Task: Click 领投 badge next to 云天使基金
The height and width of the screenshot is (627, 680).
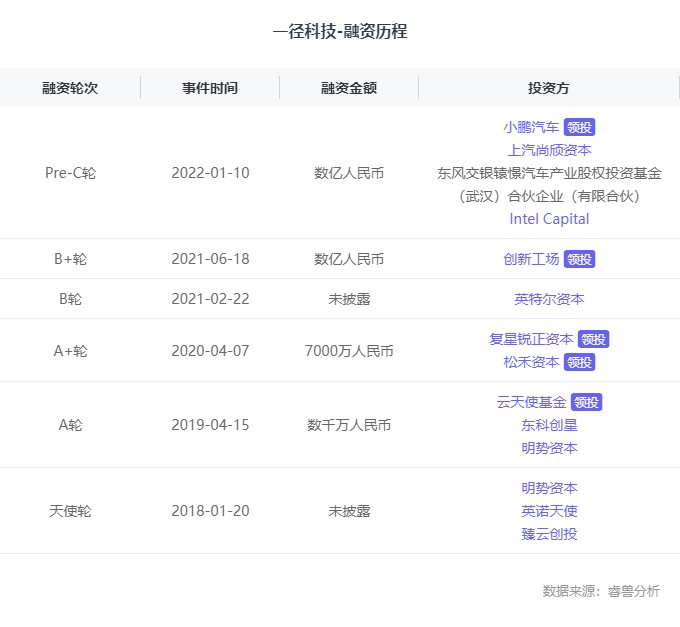Action: click(x=586, y=402)
